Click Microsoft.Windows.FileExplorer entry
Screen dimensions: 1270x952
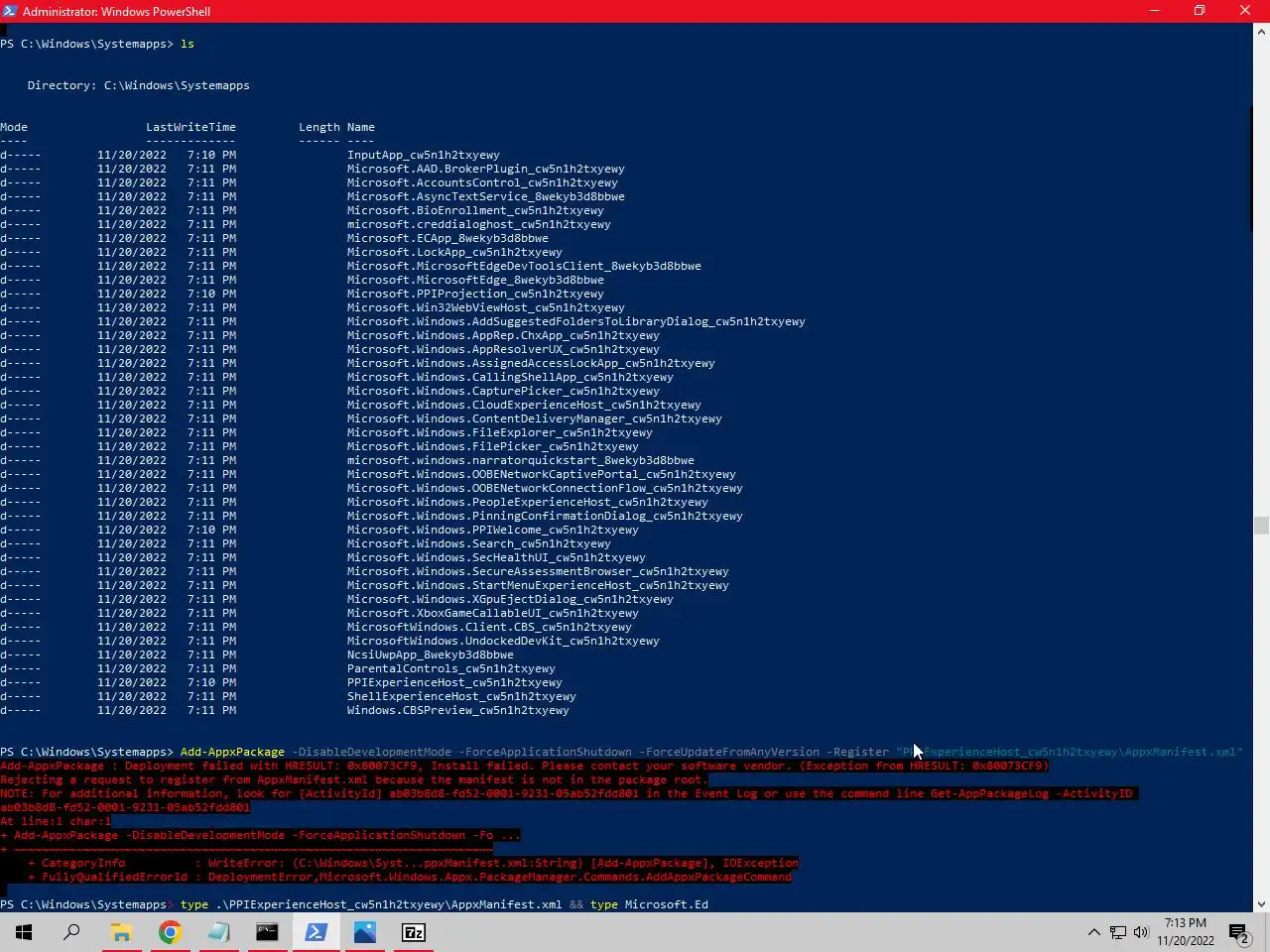click(500, 432)
